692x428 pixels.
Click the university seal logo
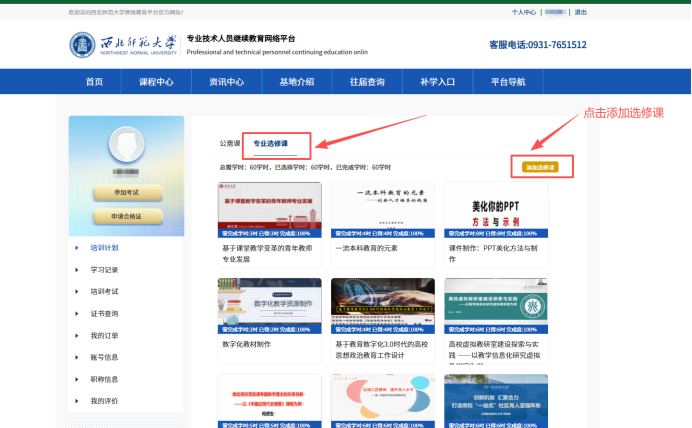[x=82, y=45]
